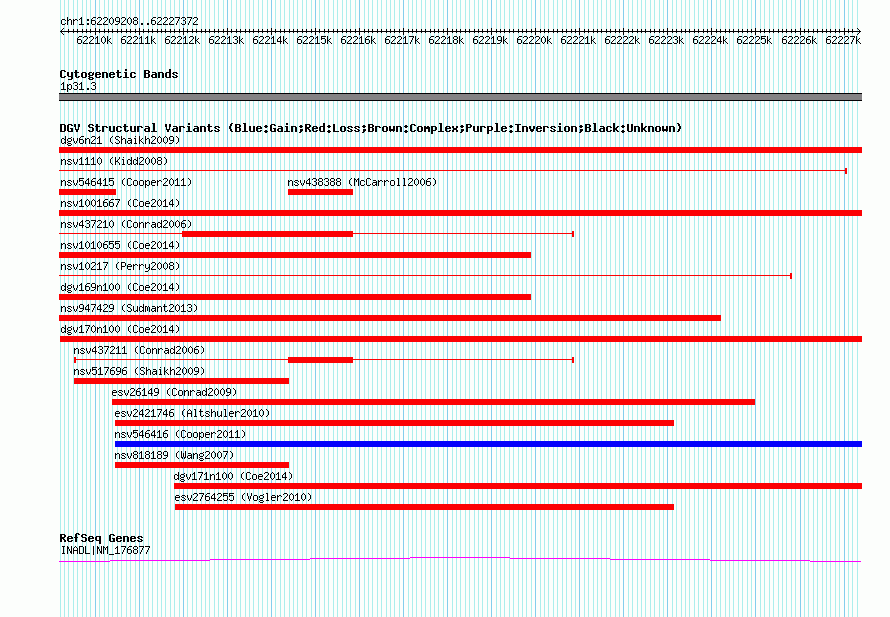
Task: Click the red bar under esv2421746
Action: [394, 423]
